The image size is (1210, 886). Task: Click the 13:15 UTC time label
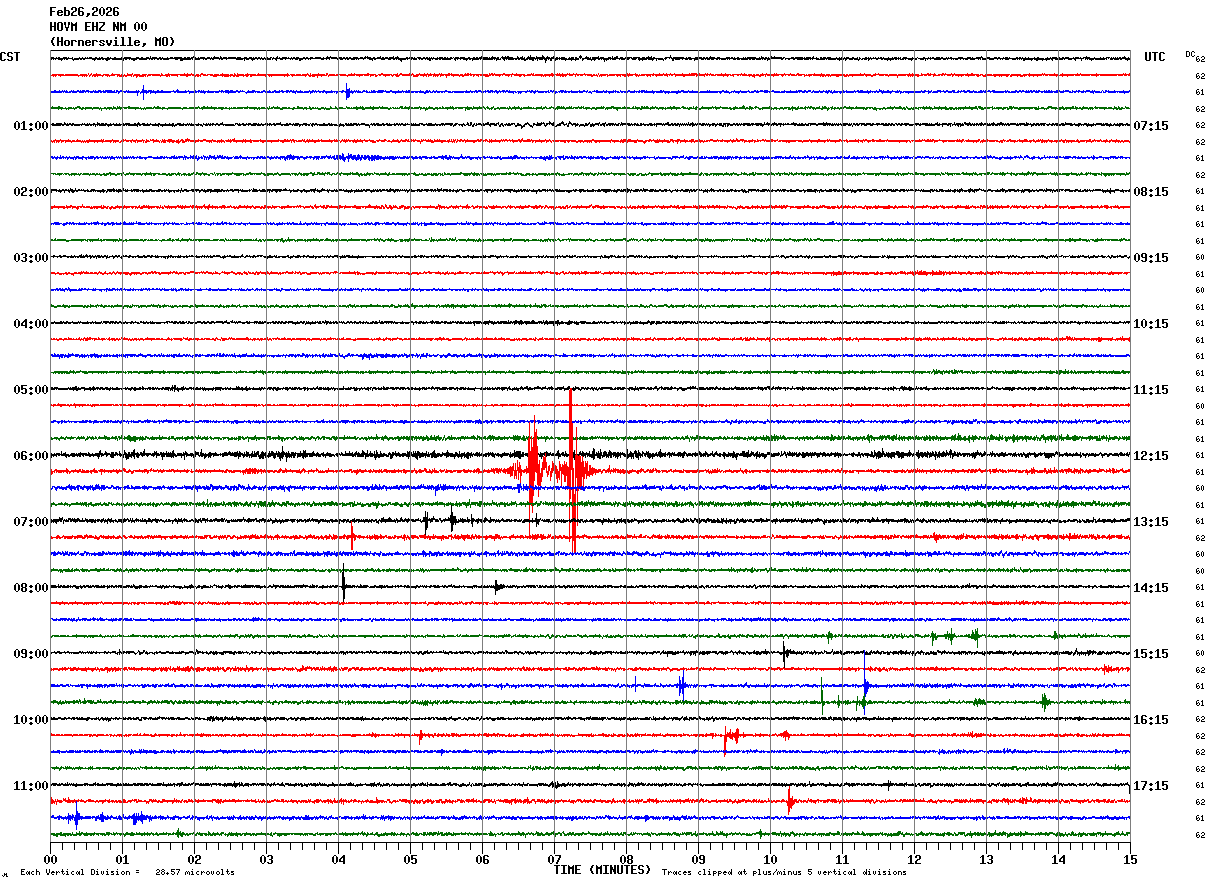(x=1150, y=522)
